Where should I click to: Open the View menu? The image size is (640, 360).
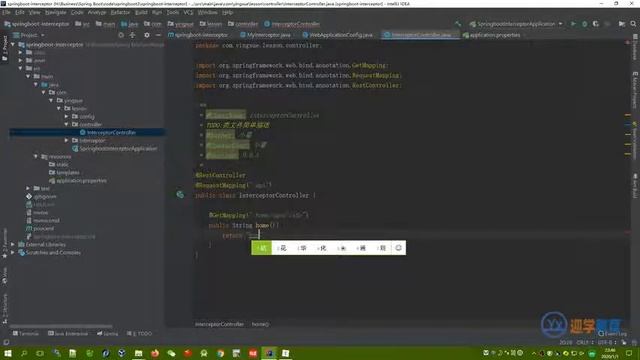34,13
